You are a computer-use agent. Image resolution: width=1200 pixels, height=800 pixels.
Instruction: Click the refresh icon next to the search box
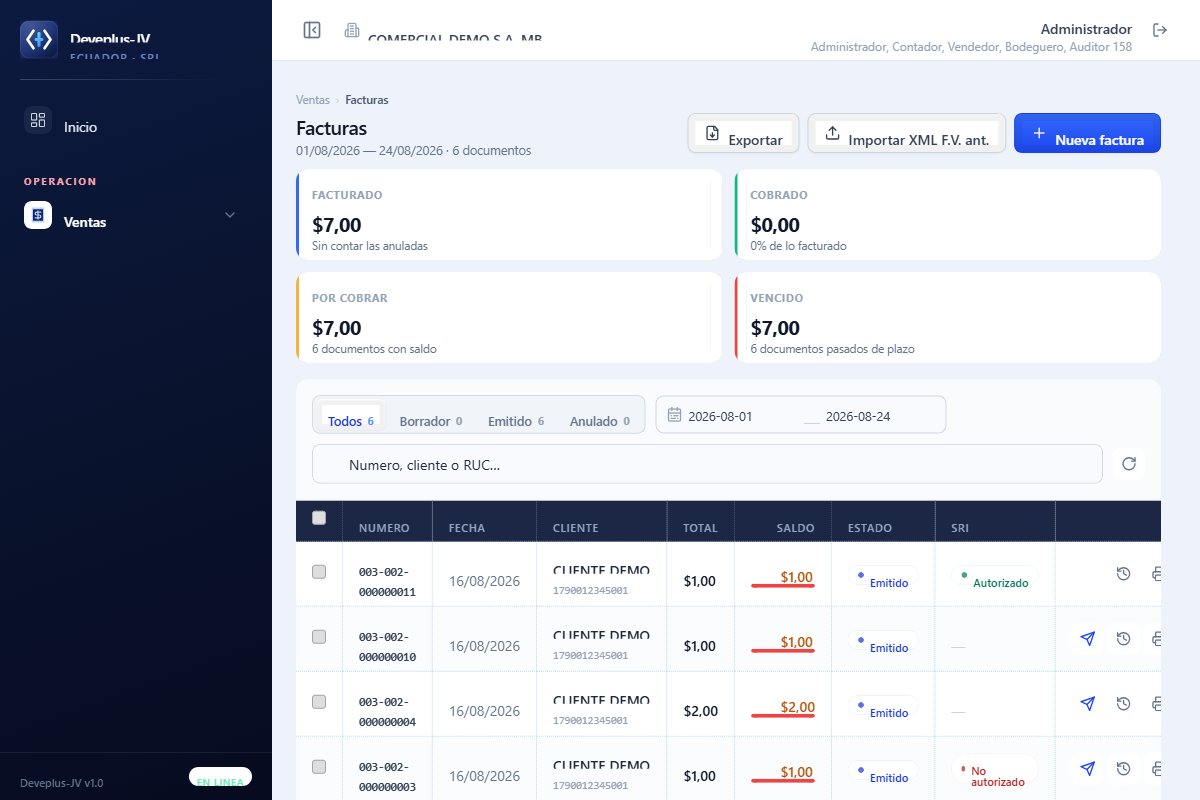tap(1129, 463)
